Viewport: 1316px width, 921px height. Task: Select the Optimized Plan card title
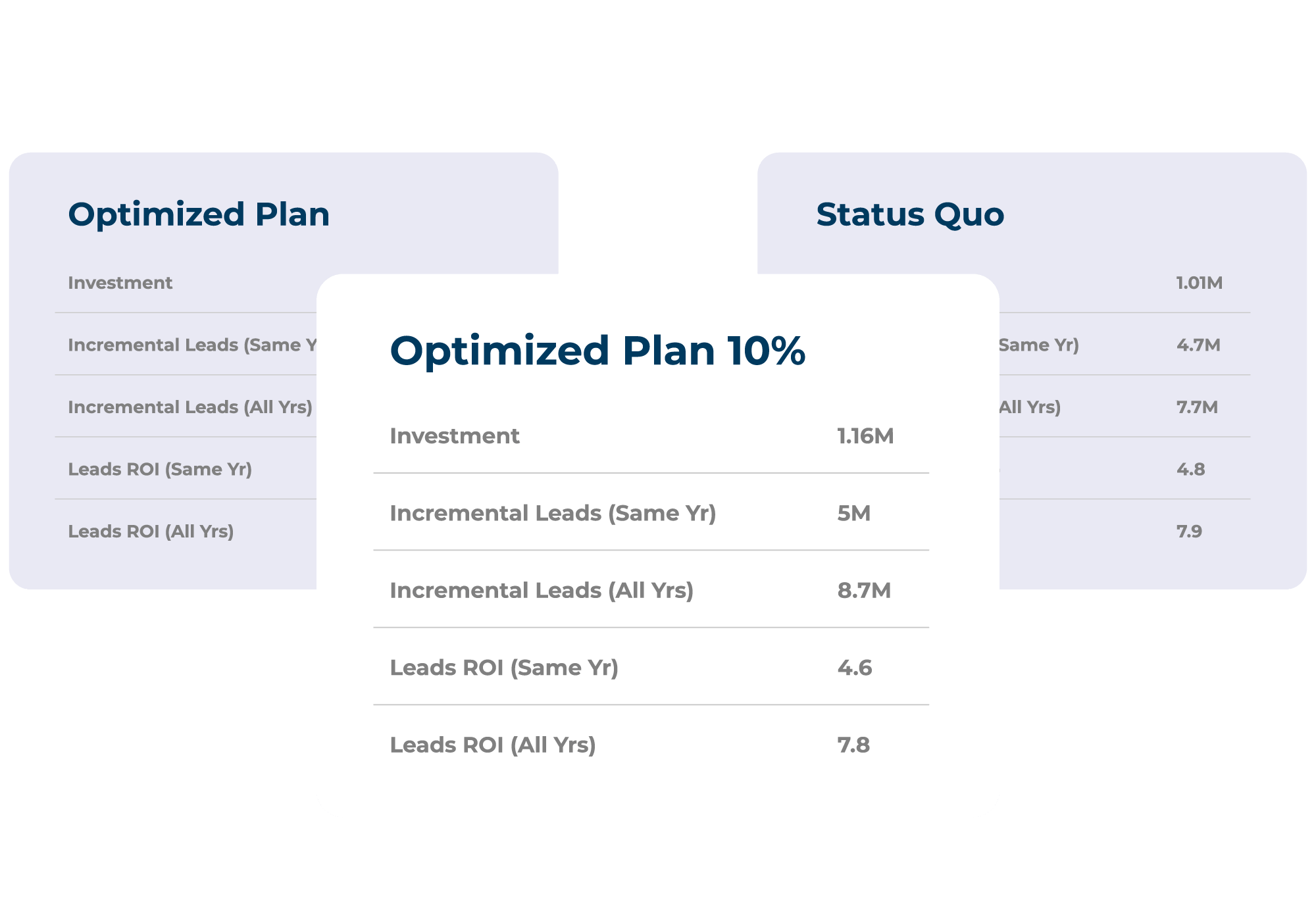click(199, 215)
